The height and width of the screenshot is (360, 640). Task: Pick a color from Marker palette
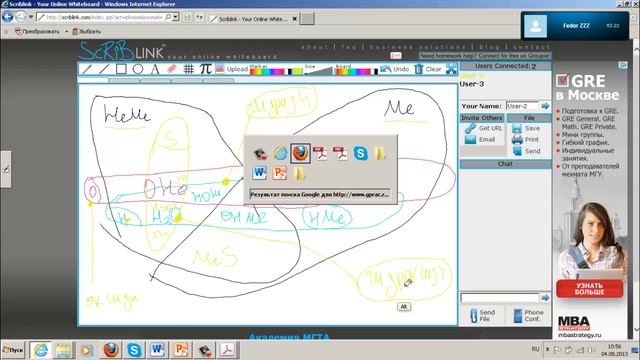click(x=267, y=71)
